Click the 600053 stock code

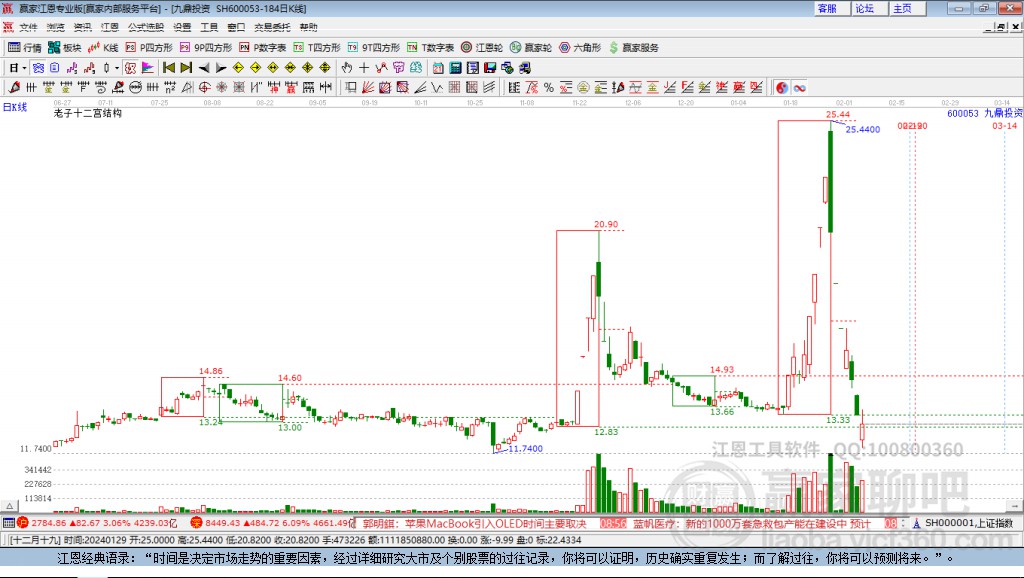click(963, 113)
